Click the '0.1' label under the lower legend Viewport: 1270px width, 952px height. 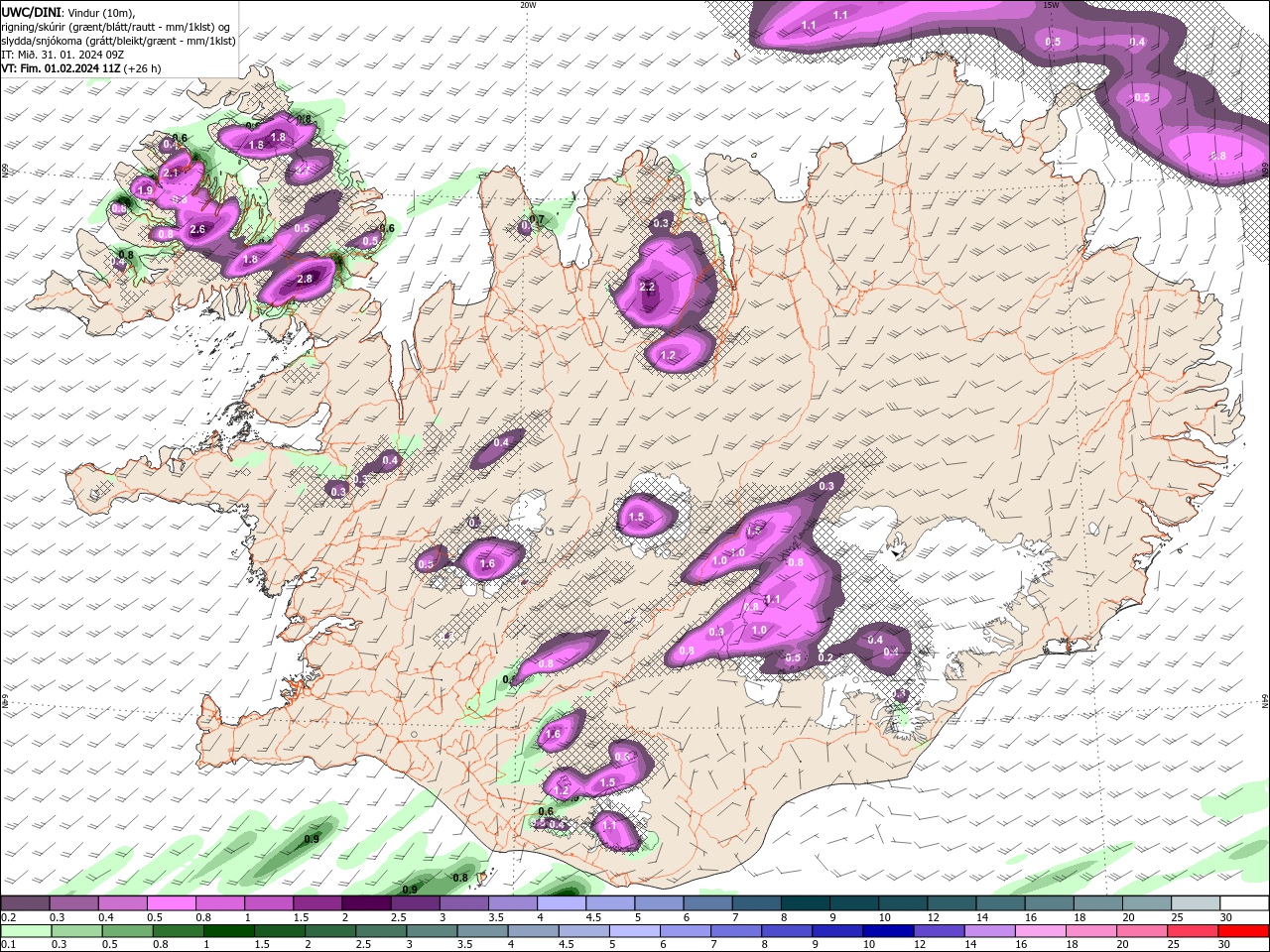coord(9,944)
